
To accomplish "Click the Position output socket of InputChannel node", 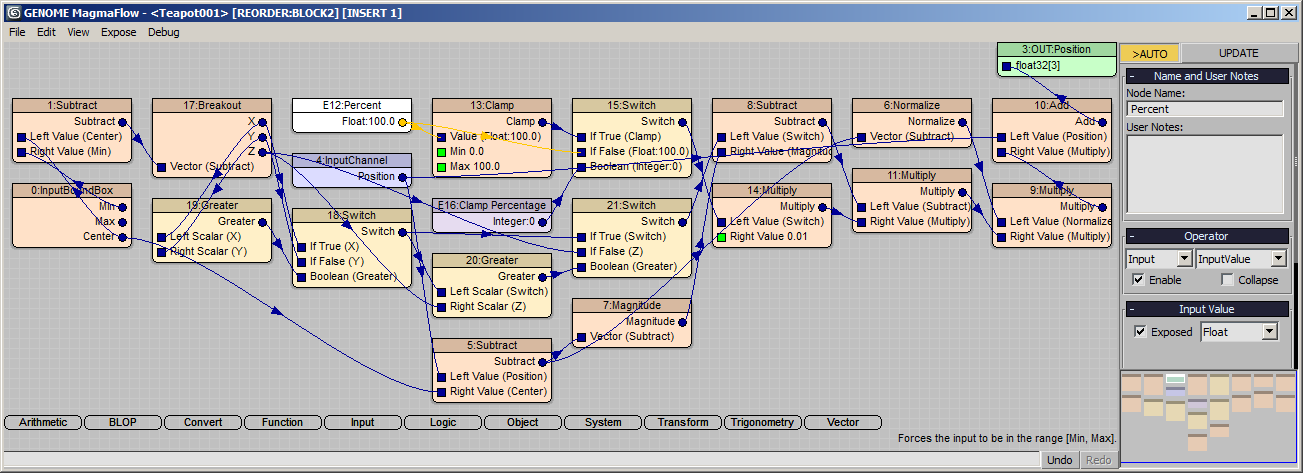I will (x=402, y=177).
